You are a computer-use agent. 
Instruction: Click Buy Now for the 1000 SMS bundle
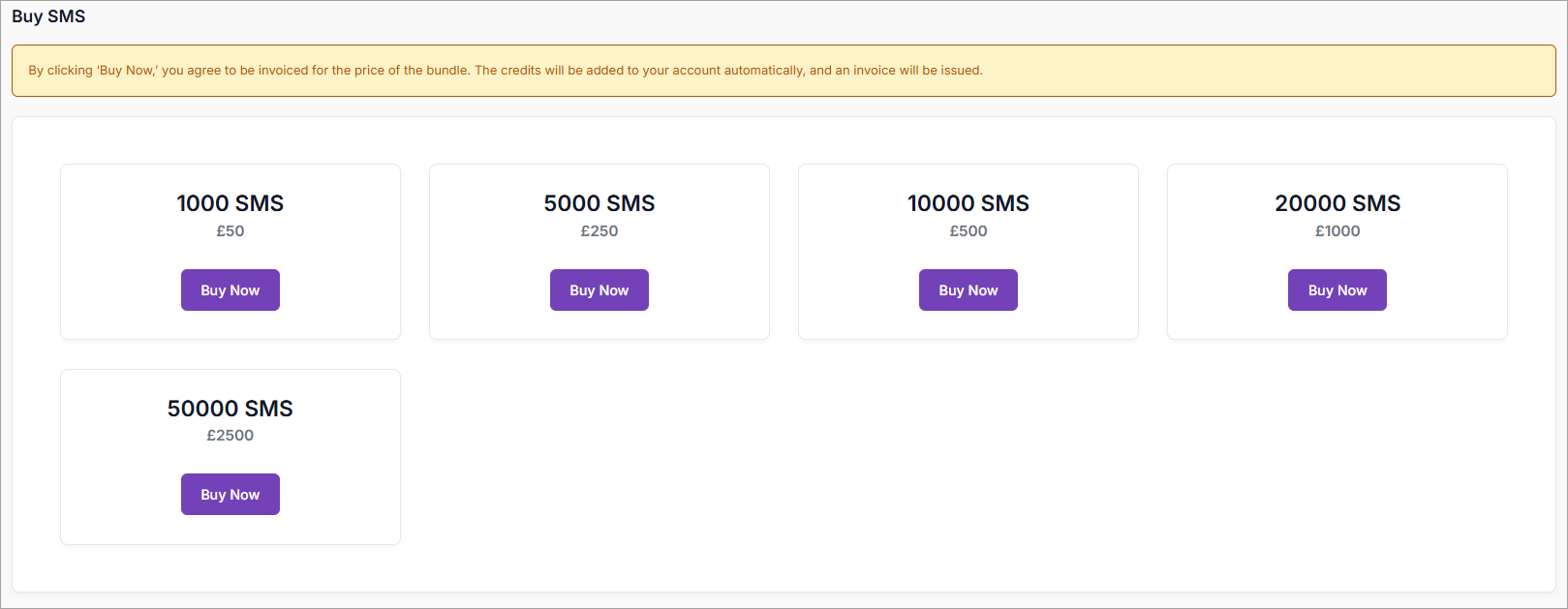(x=230, y=290)
